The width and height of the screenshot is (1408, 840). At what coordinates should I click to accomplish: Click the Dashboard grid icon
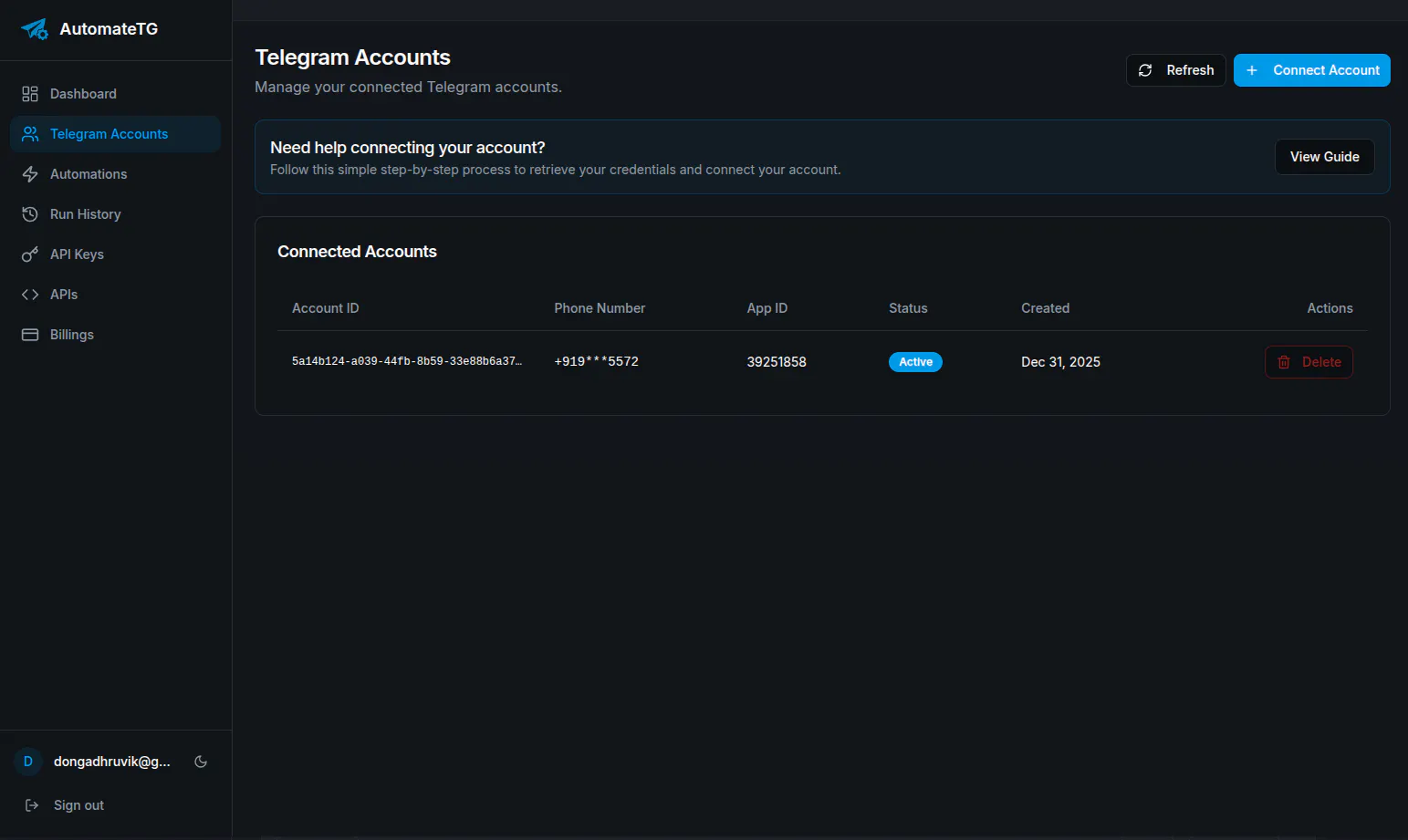pyautogui.click(x=30, y=94)
